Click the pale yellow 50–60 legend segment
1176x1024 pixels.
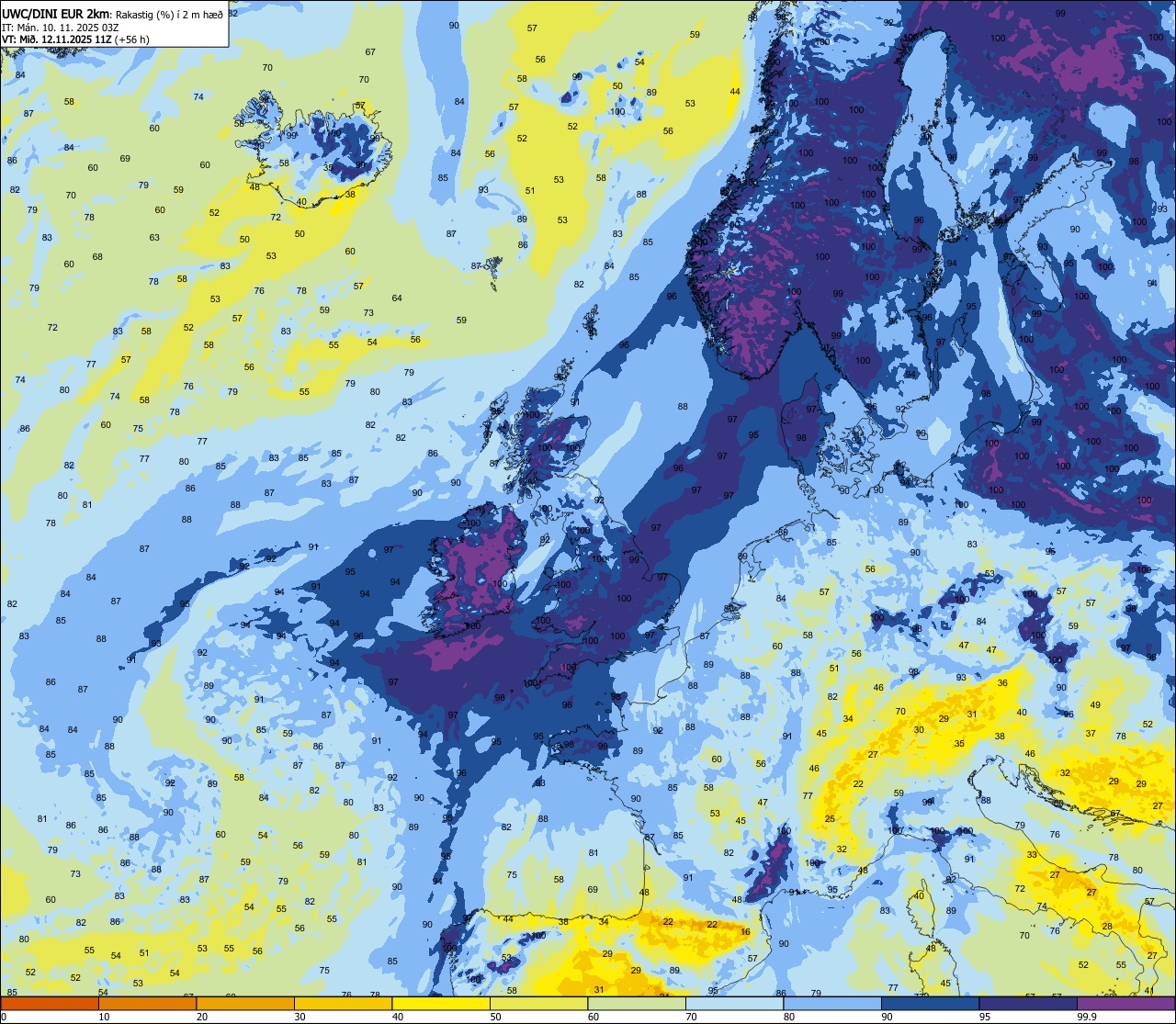(538, 1003)
